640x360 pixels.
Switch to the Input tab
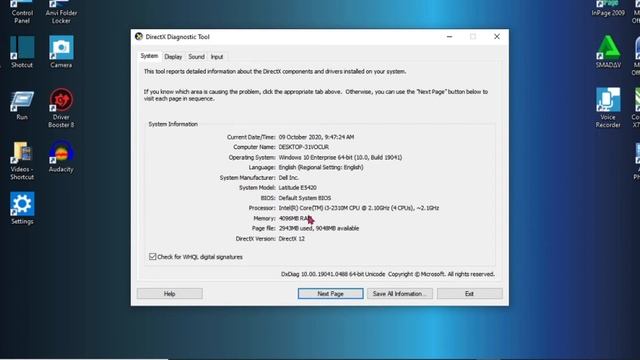(x=217, y=57)
